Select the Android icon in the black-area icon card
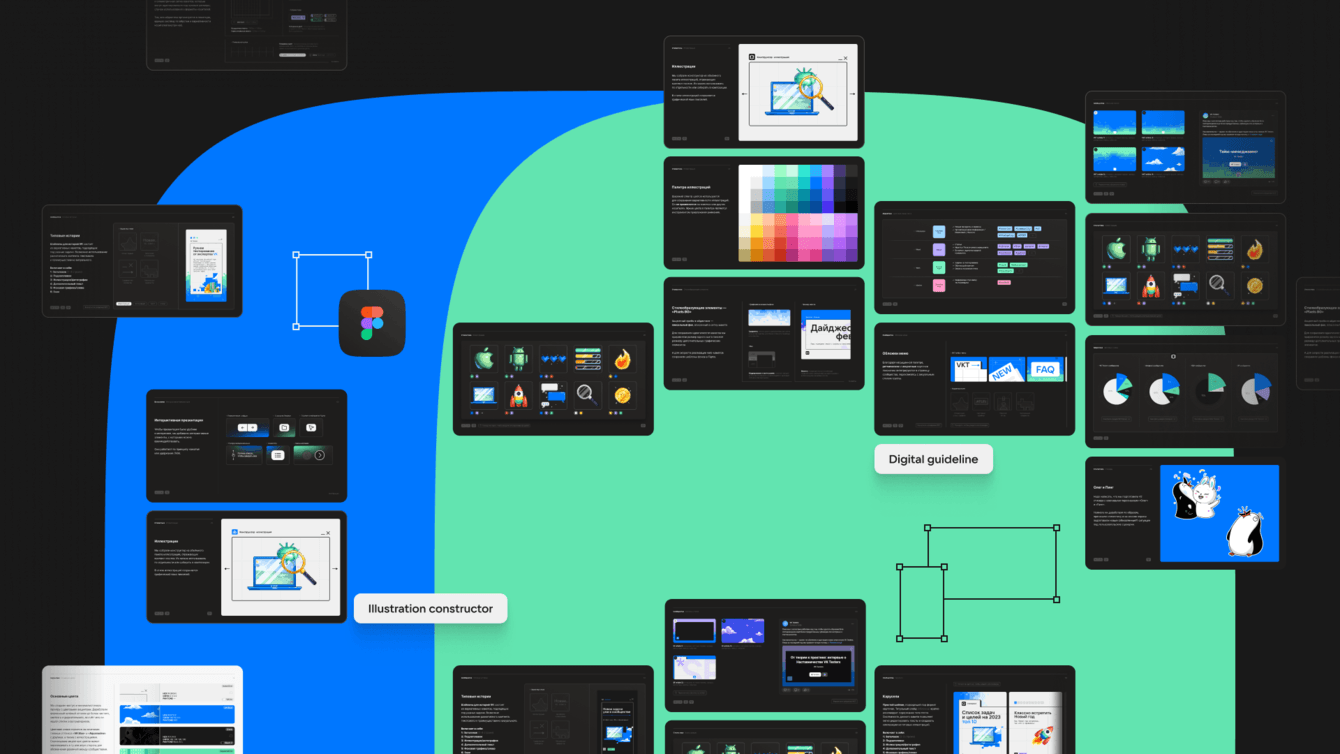Viewport: 1340px width, 754px height. pyautogui.click(x=1150, y=250)
